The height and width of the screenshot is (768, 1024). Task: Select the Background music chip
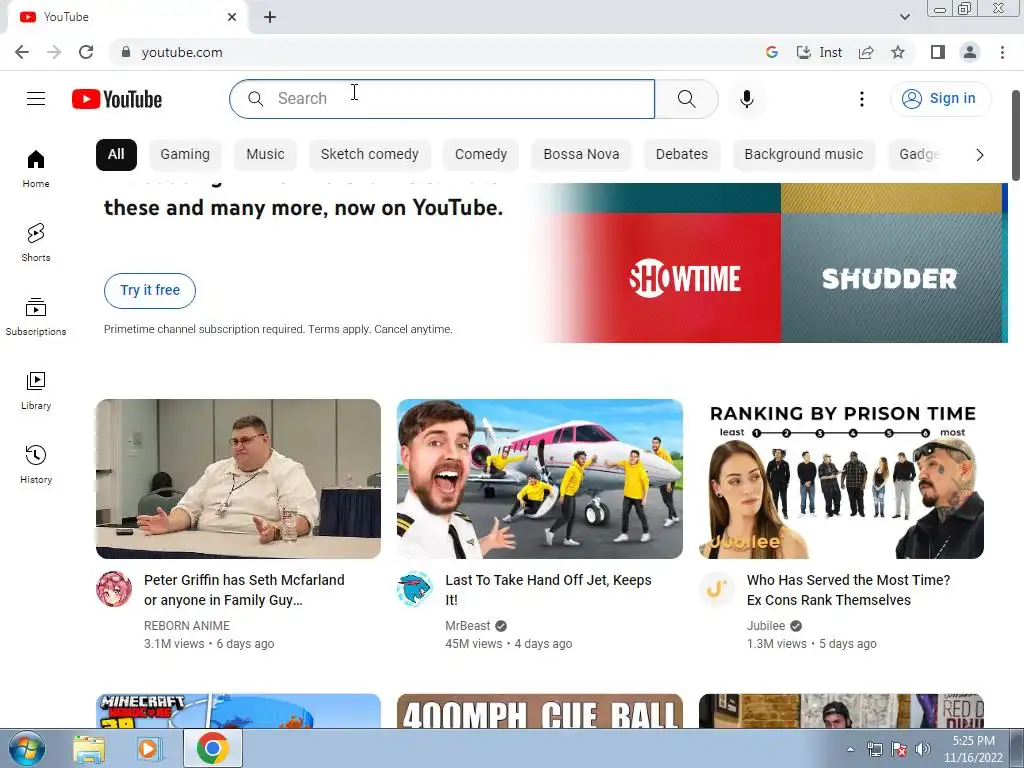click(804, 155)
